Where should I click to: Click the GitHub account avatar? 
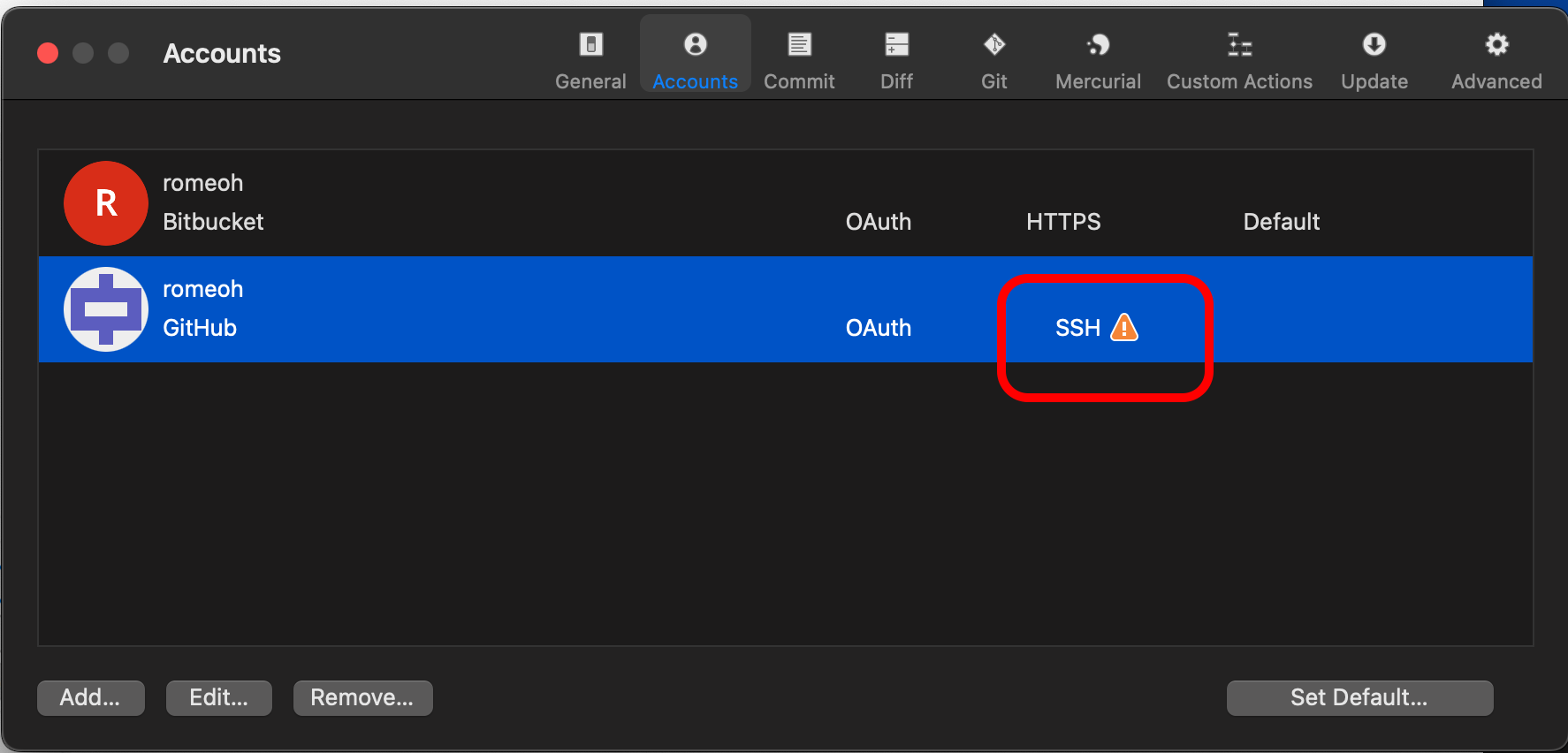pyautogui.click(x=106, y=309)
